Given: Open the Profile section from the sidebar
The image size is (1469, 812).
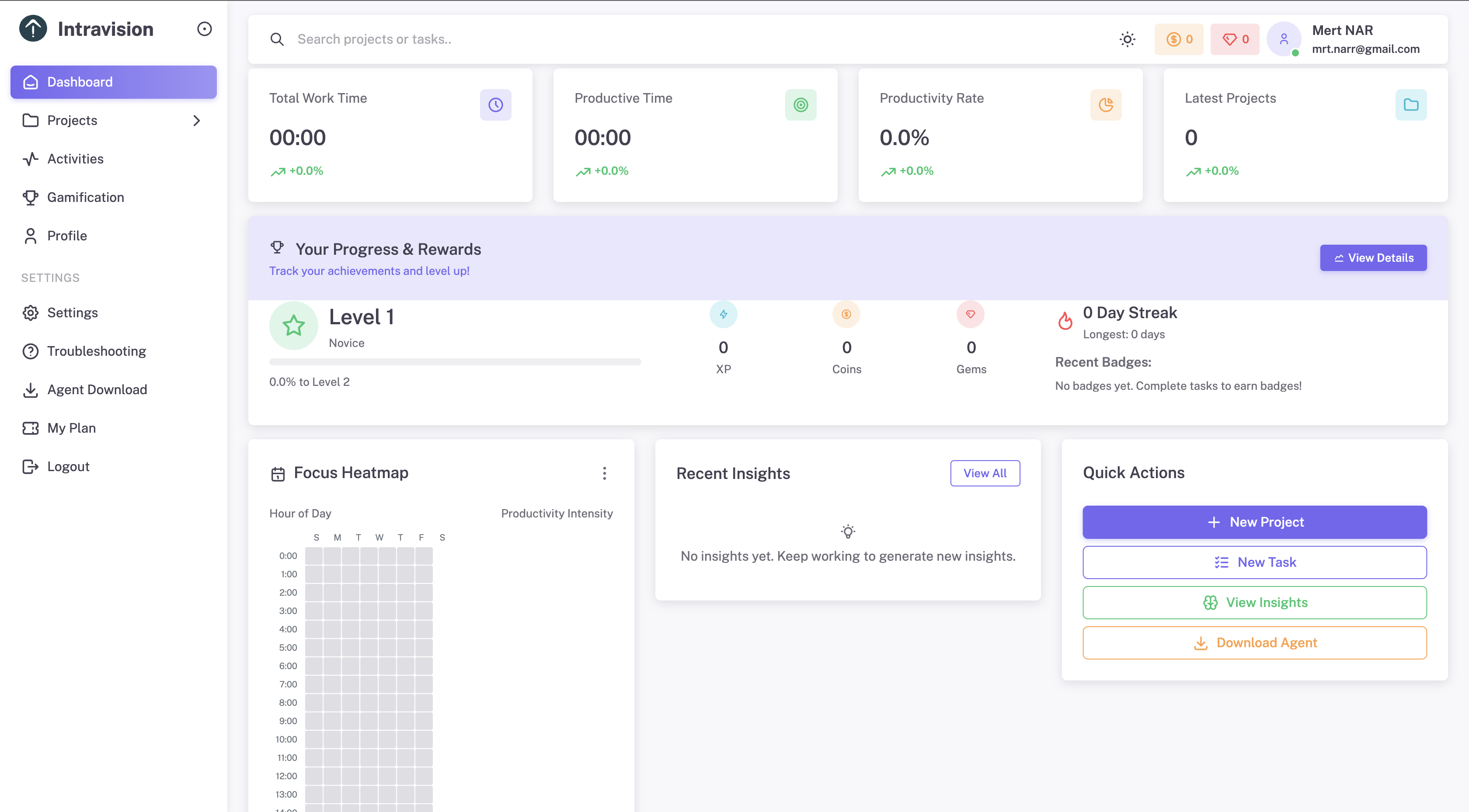Looking at the screenshot, I should click(67, 235).
